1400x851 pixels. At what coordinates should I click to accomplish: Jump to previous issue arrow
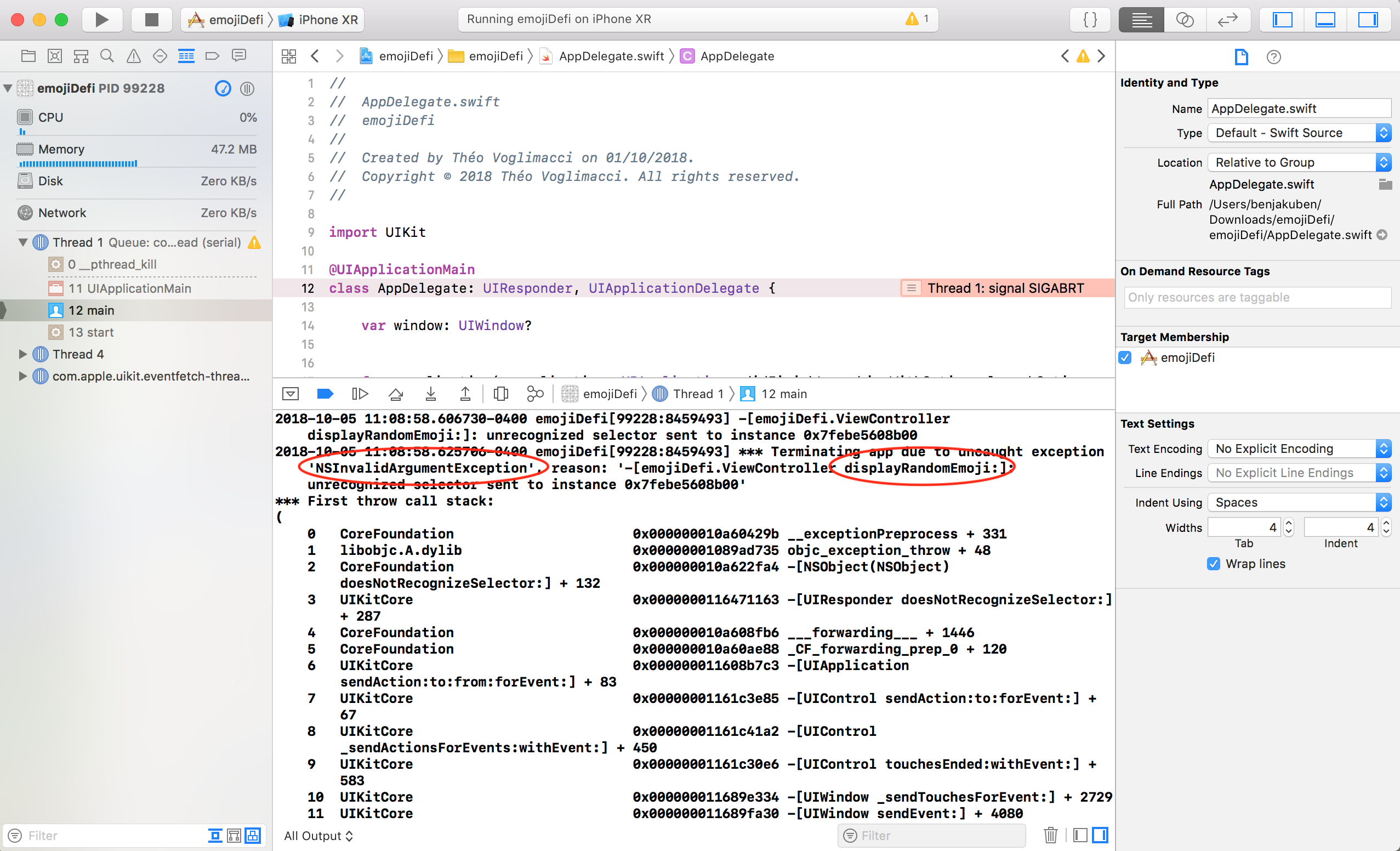pos(1065,56)
